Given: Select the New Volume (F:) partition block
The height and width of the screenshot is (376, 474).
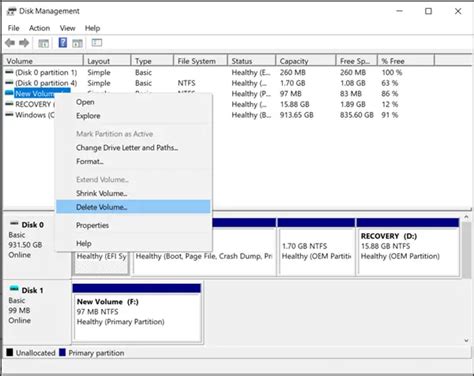Looking at the screenshot, I should click(x=137, y=313).
